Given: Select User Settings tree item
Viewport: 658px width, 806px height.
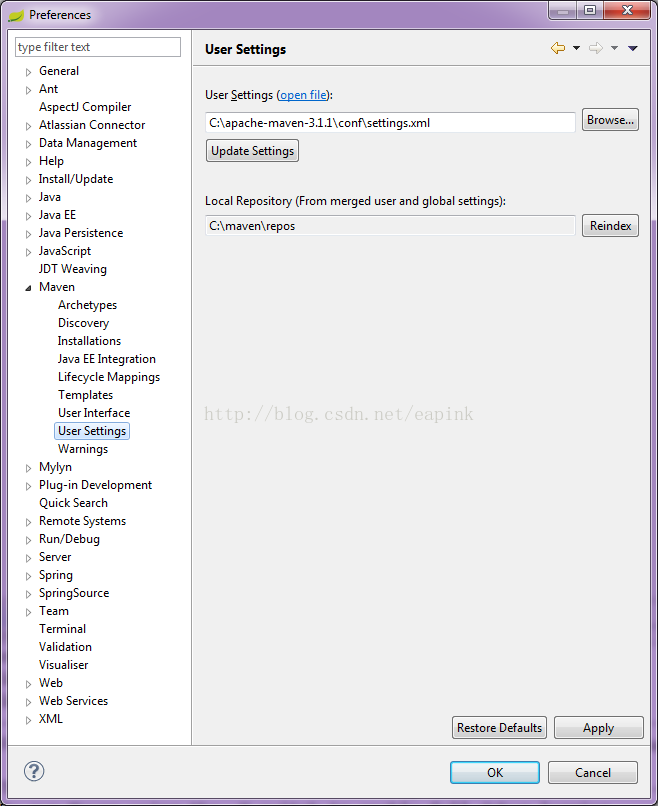Looking at the screenshot, I should (x=92, y=431).
